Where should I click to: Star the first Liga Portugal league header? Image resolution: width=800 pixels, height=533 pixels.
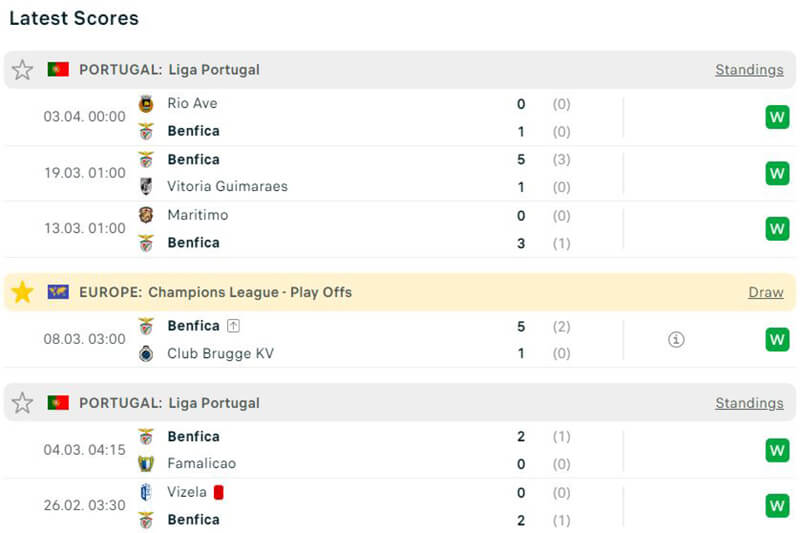tap(22, 70)
